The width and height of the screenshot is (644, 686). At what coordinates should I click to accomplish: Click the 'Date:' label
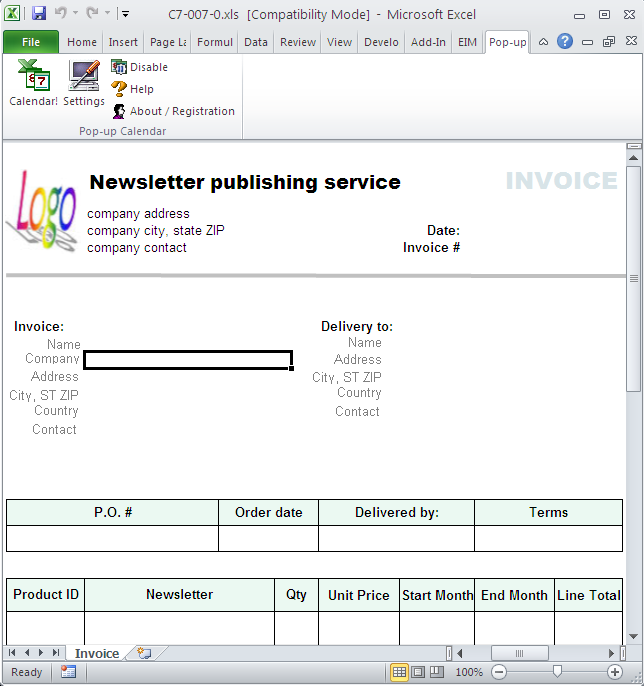(443, 231)
